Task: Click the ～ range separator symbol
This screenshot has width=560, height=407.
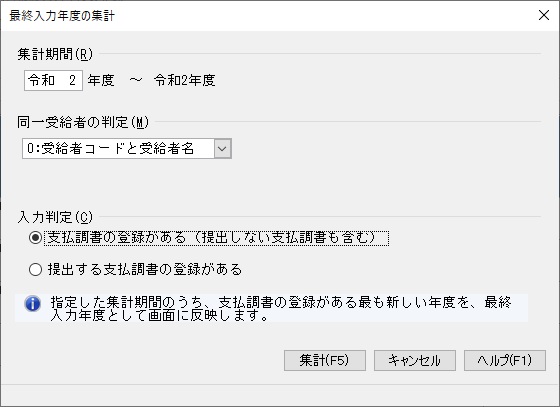Action: coord(135,80)
